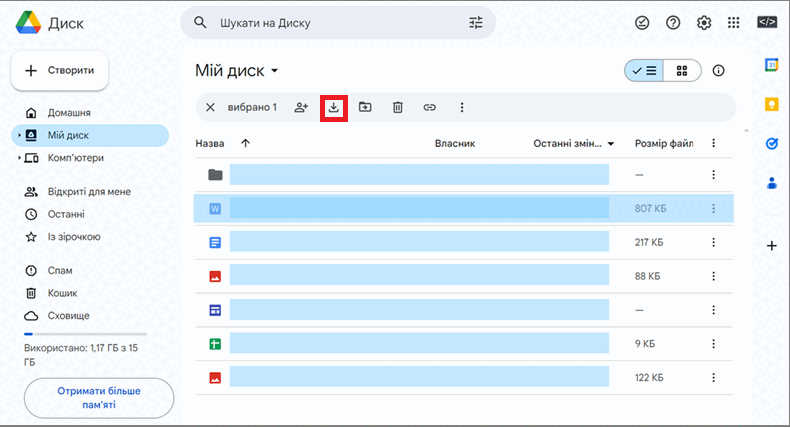The width and height of the screenshot is (790, 428).
Task: Click the trash icon in selection toolbar
Action: [x=398, y=107]
